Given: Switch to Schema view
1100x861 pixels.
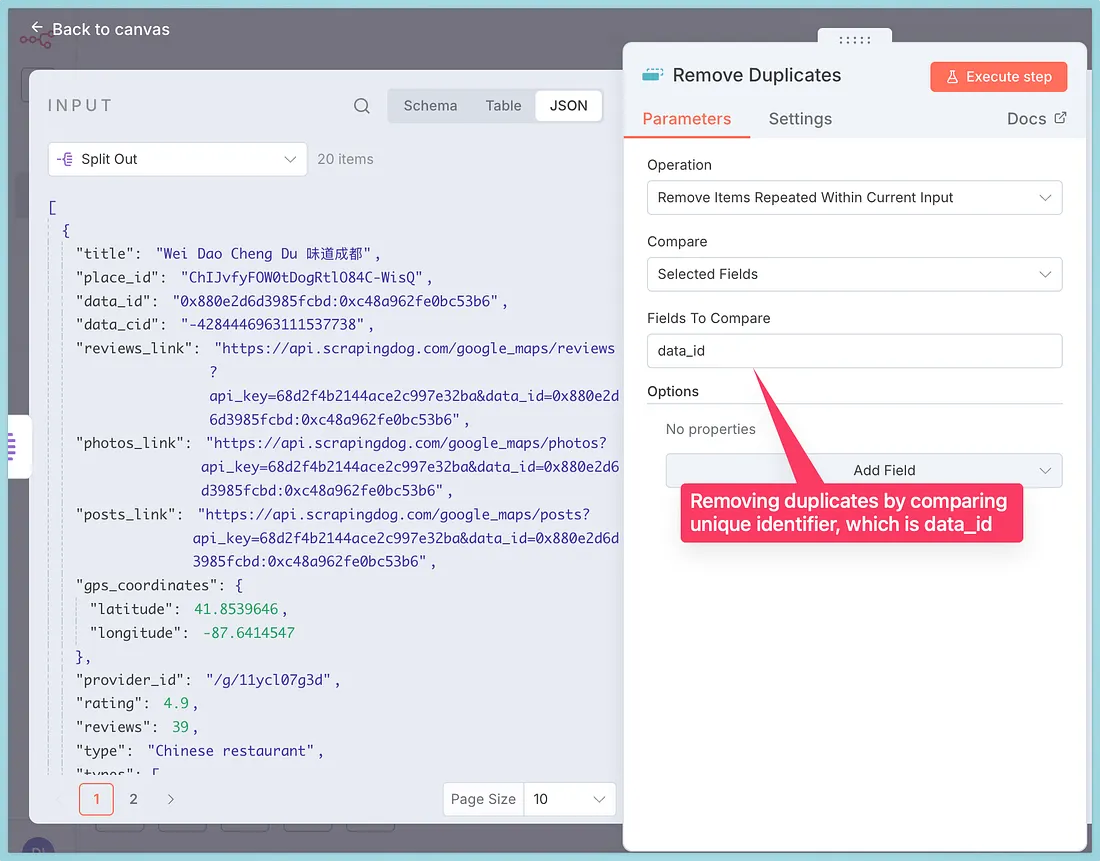Looking at the screenshot, I should click(430, 106).
